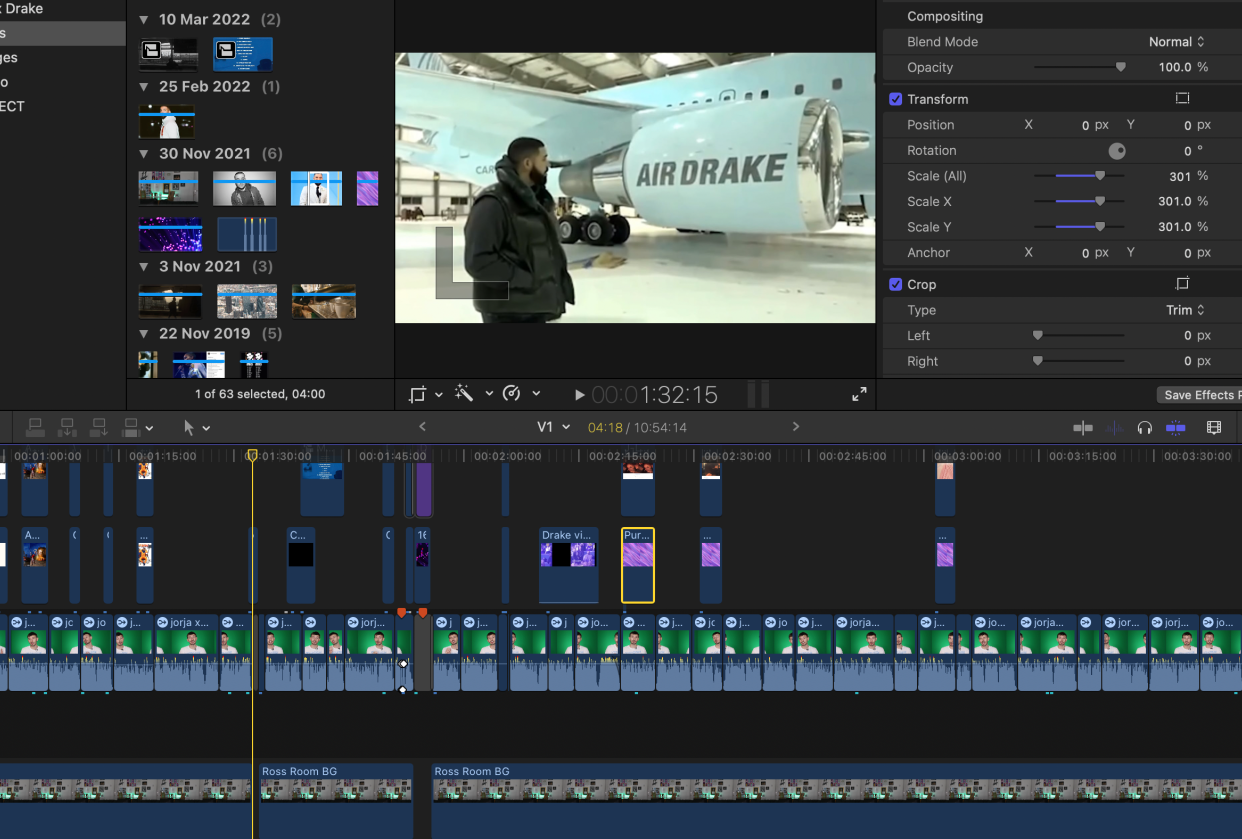Image resolution: width=1242 pixels, height=839 pixels.
Task: Click the Rotation dial control
Action: point(1117,151)
